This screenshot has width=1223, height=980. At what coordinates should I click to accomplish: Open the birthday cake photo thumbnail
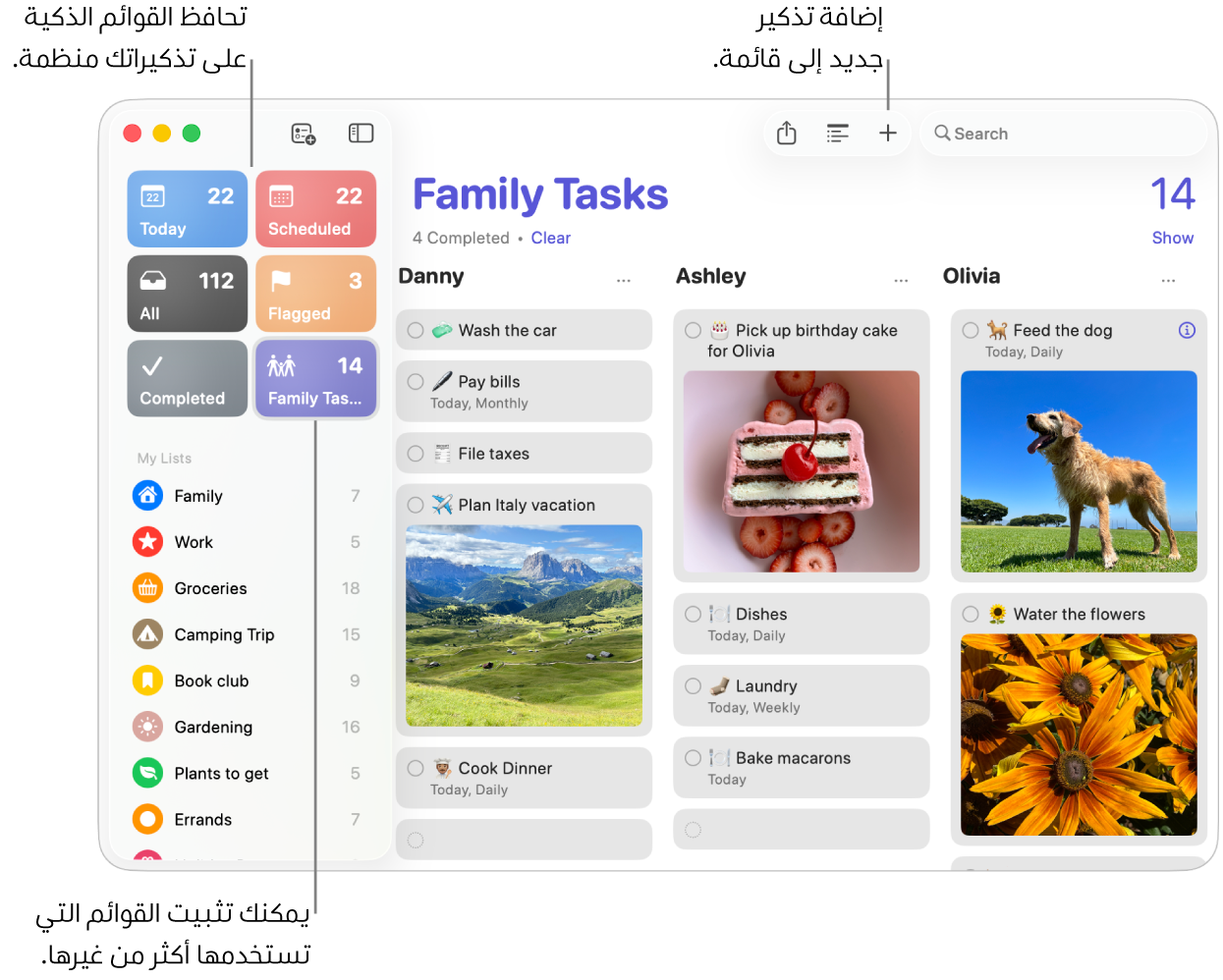click(802, 471)
